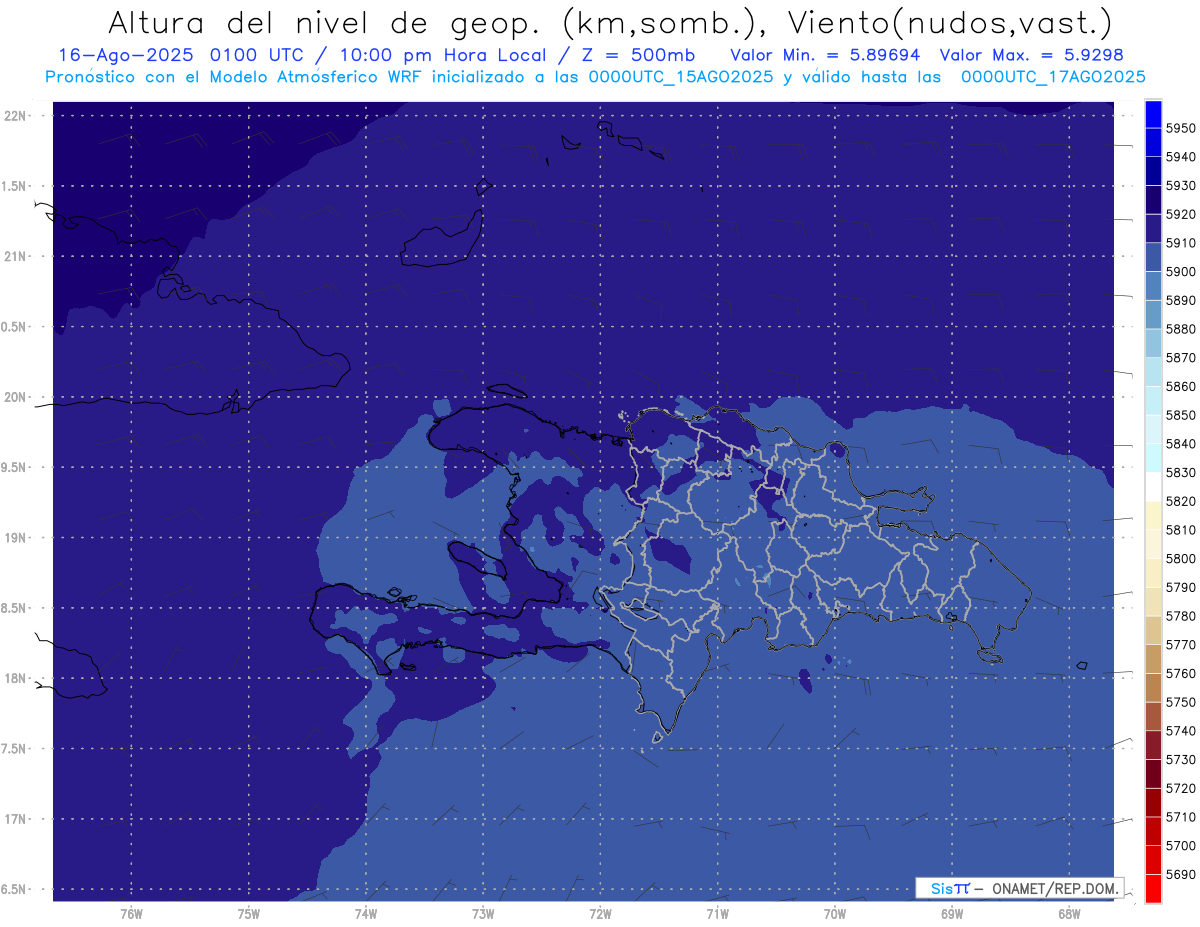Click the 9.5N latitude axis label

pos(15,468)
